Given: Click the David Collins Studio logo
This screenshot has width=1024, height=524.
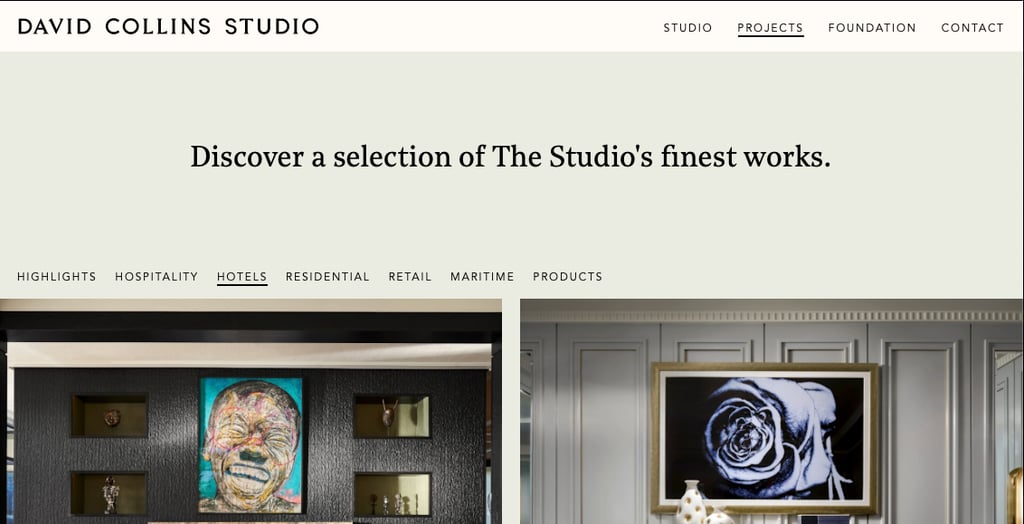Looking at the screenshot, I should [x=168, y=26].
